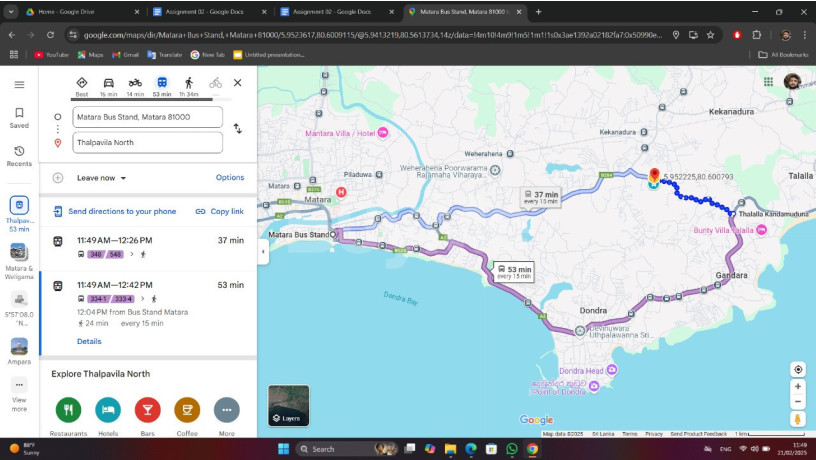Image resolution: width=816 pixels, height=460 pixels.
Task: Open Gmail bookmark
Action: (x=125, y=55)
